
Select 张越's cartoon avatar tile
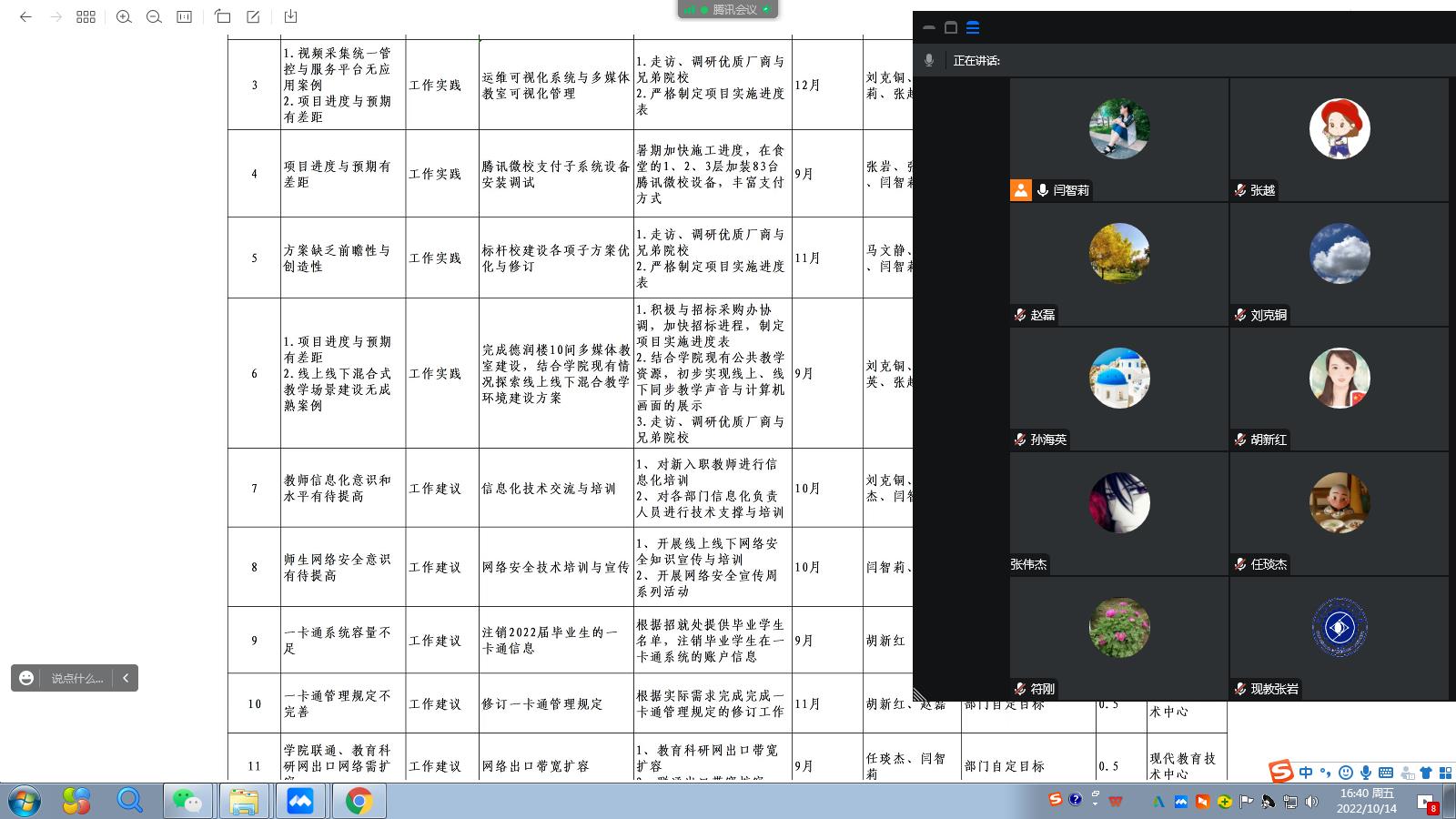click(x=1340, y=128)
